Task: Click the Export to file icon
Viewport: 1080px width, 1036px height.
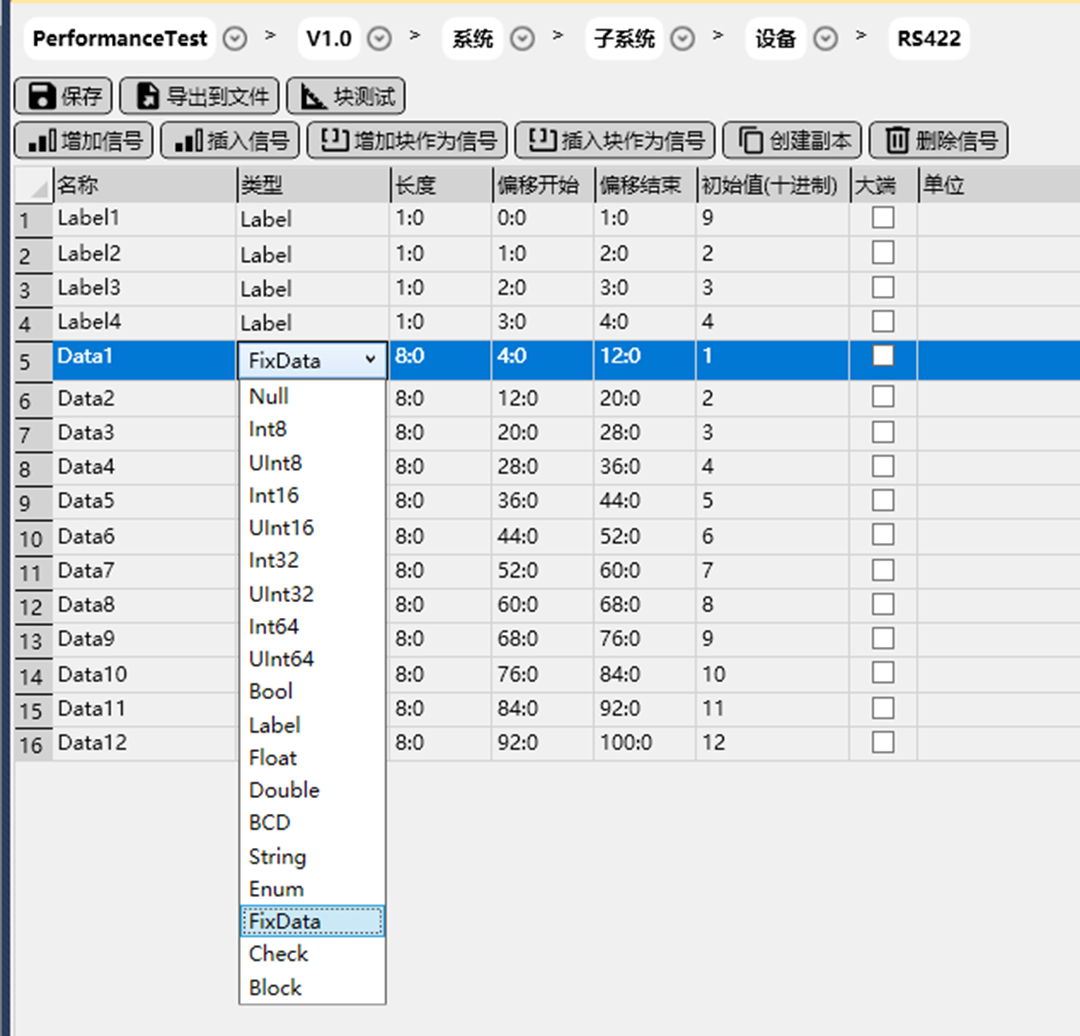Action: 148,96
